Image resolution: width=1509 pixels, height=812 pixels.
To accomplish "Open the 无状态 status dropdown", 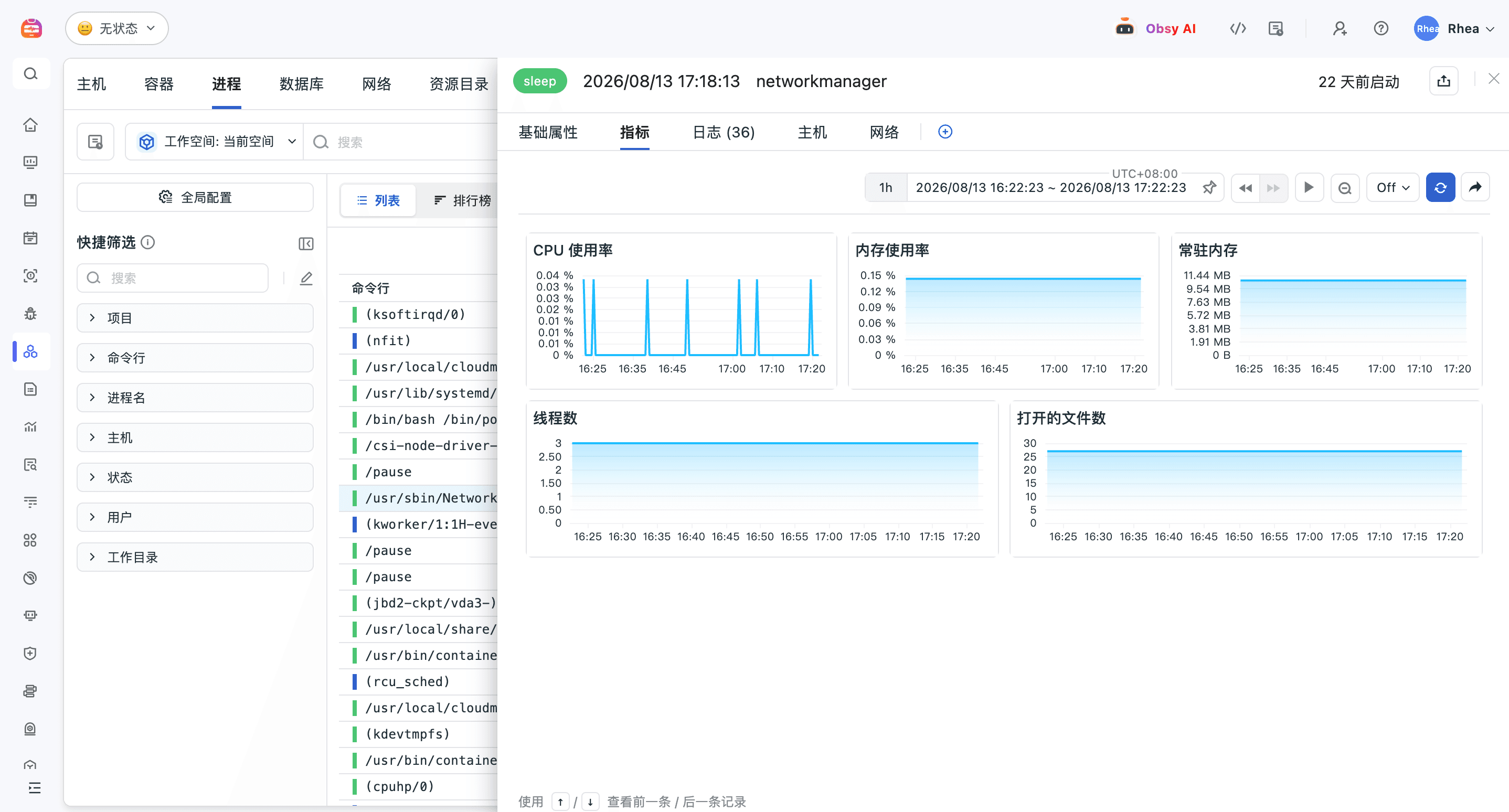I will 116,29.
